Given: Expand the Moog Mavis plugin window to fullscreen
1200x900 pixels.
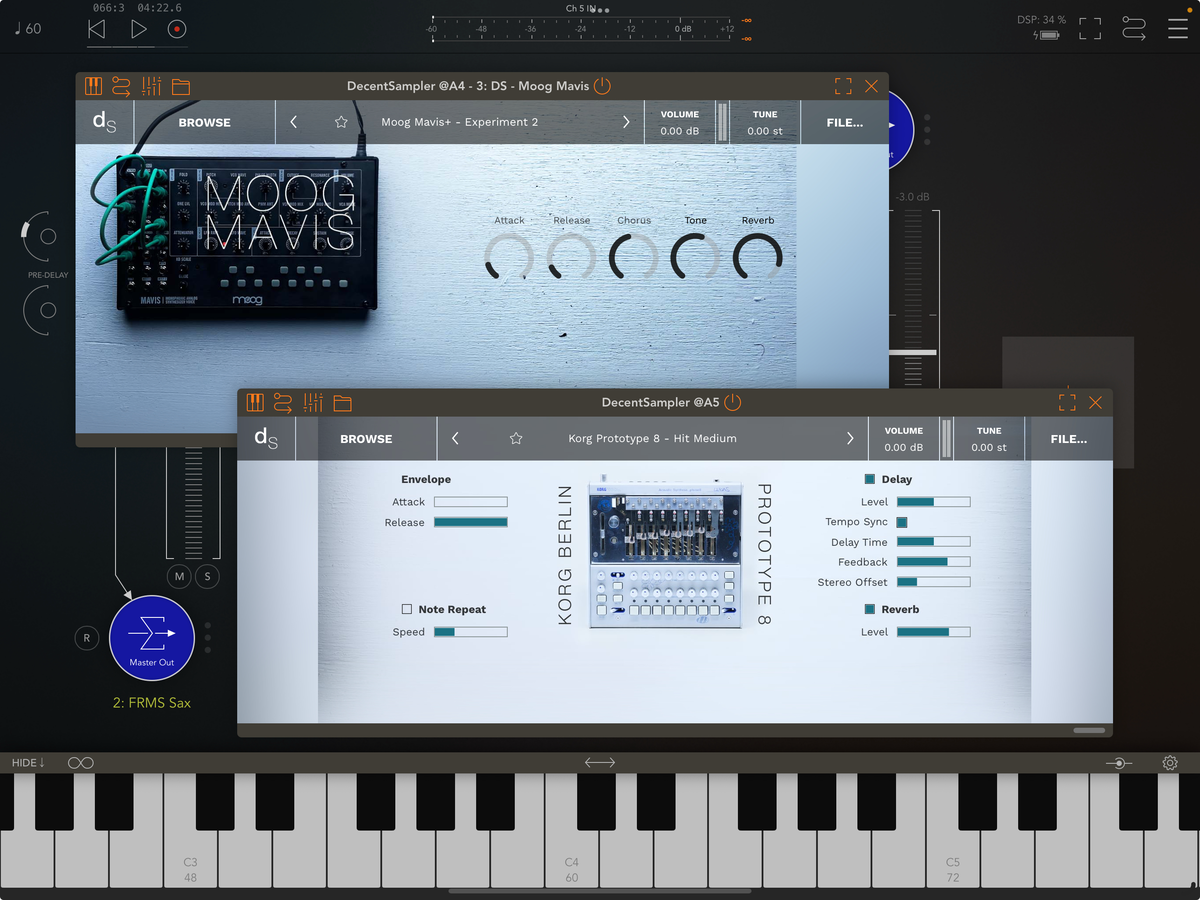Looking at the screenshot, I should coord(843,86).
